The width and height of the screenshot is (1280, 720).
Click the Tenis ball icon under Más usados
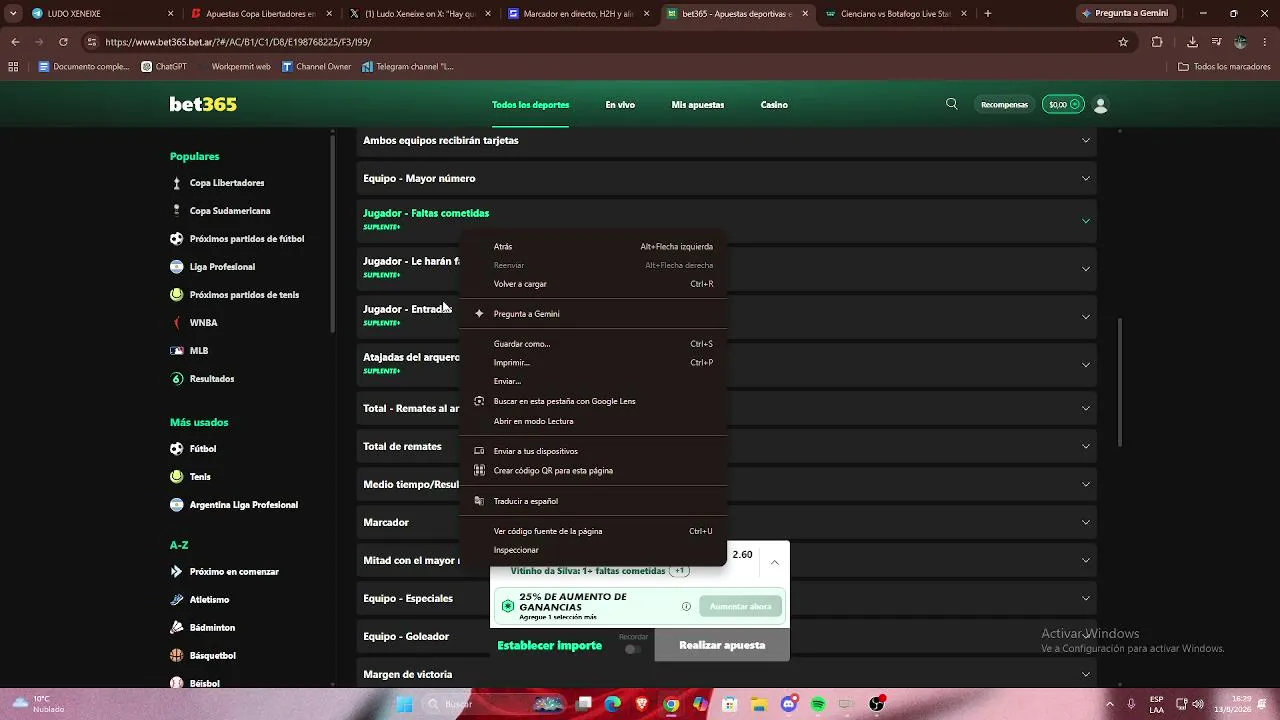(x=177, y=477)
